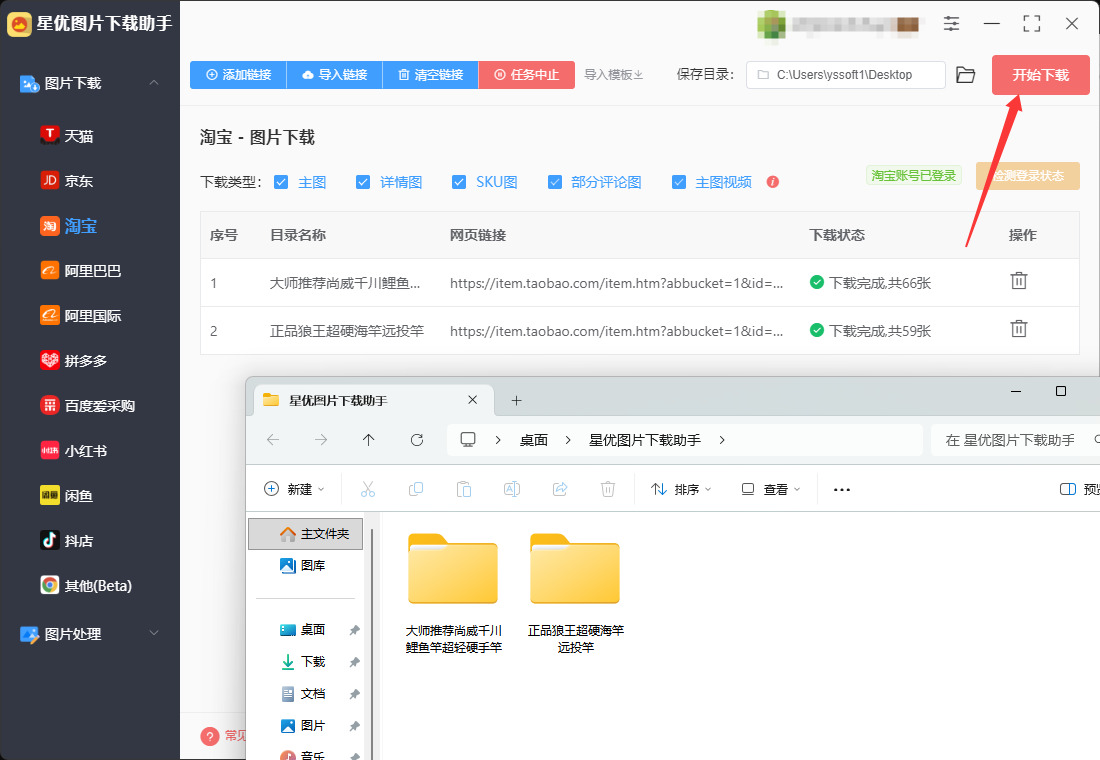
Task: Open the 排序 sort dropdown in Explorer
Action: [681, 489]
